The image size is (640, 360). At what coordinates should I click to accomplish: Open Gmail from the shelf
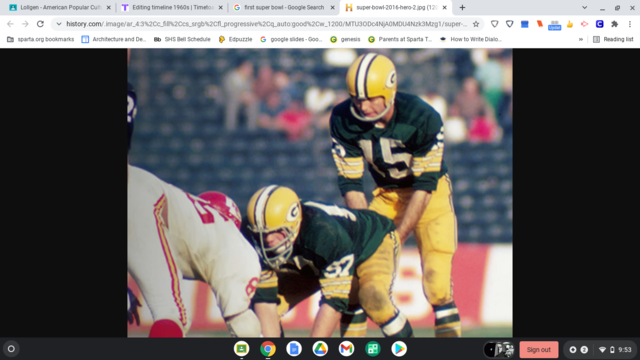click(346, 349)
